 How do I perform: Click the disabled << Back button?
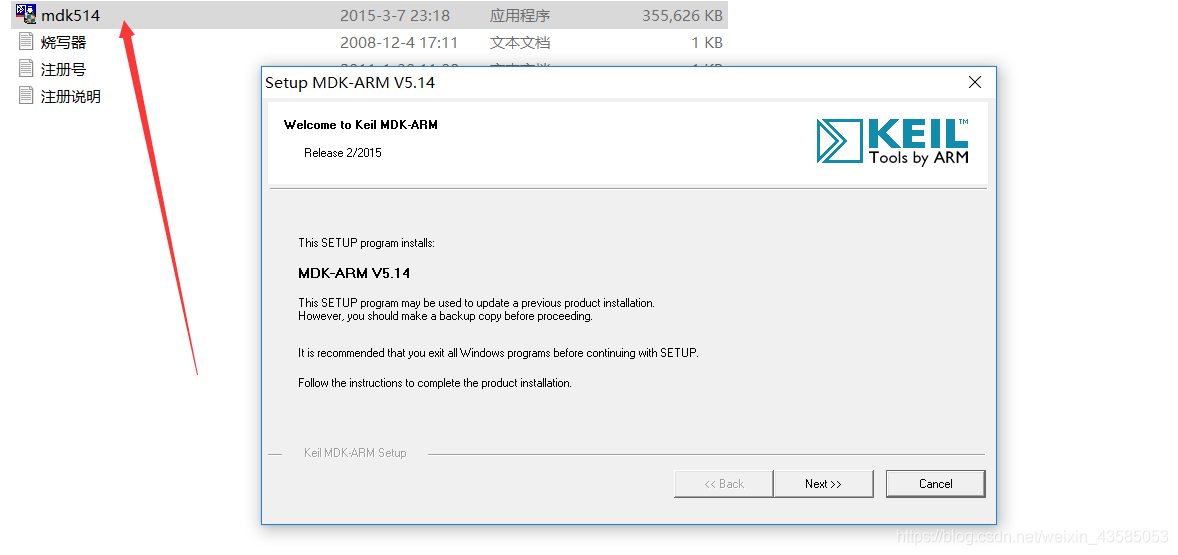723,484
